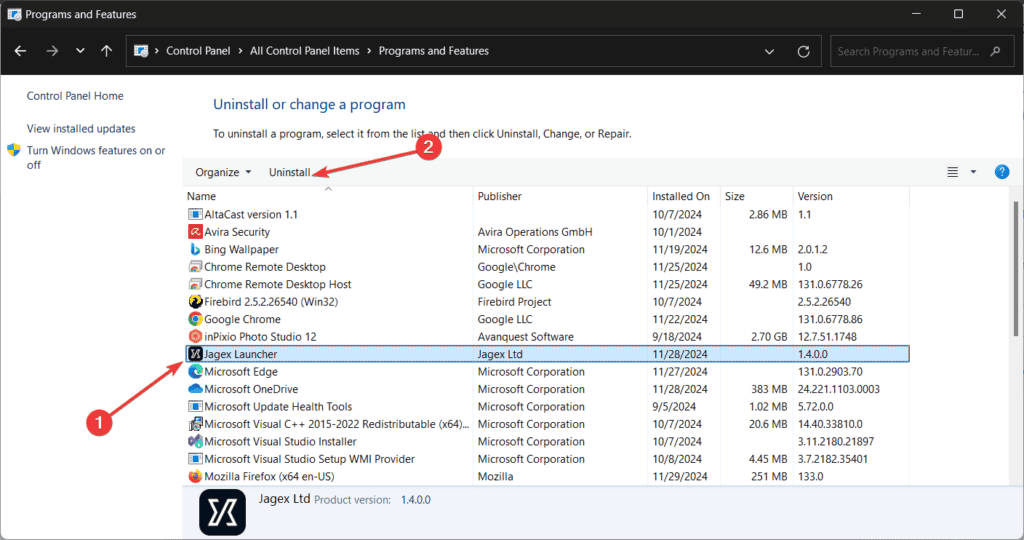The height and width of the screenshot is (540, 1024).
Task: Select the Google Chrome program icon
Action: coord(195,319)
